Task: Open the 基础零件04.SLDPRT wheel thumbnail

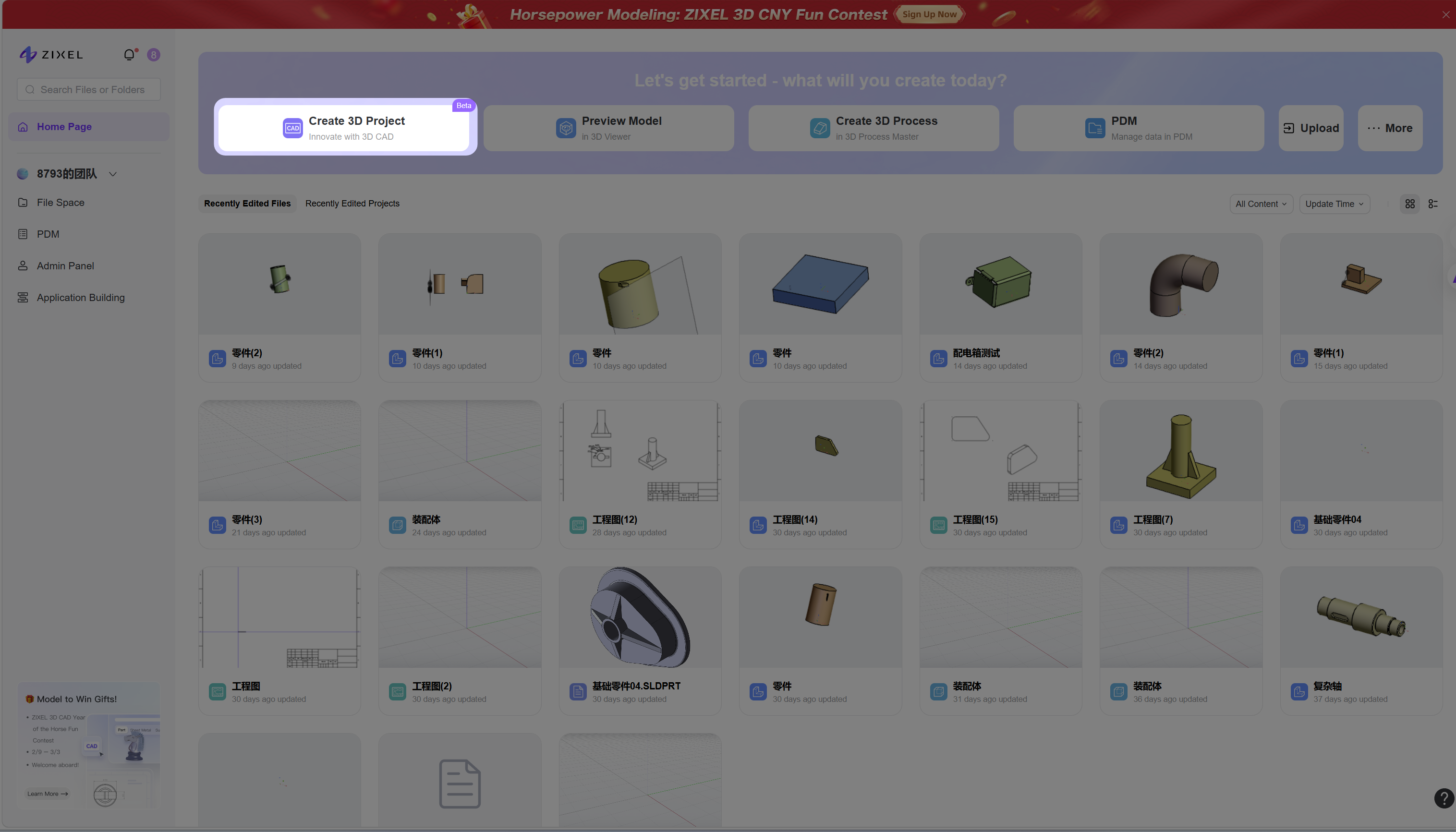Action: (640, 617)
